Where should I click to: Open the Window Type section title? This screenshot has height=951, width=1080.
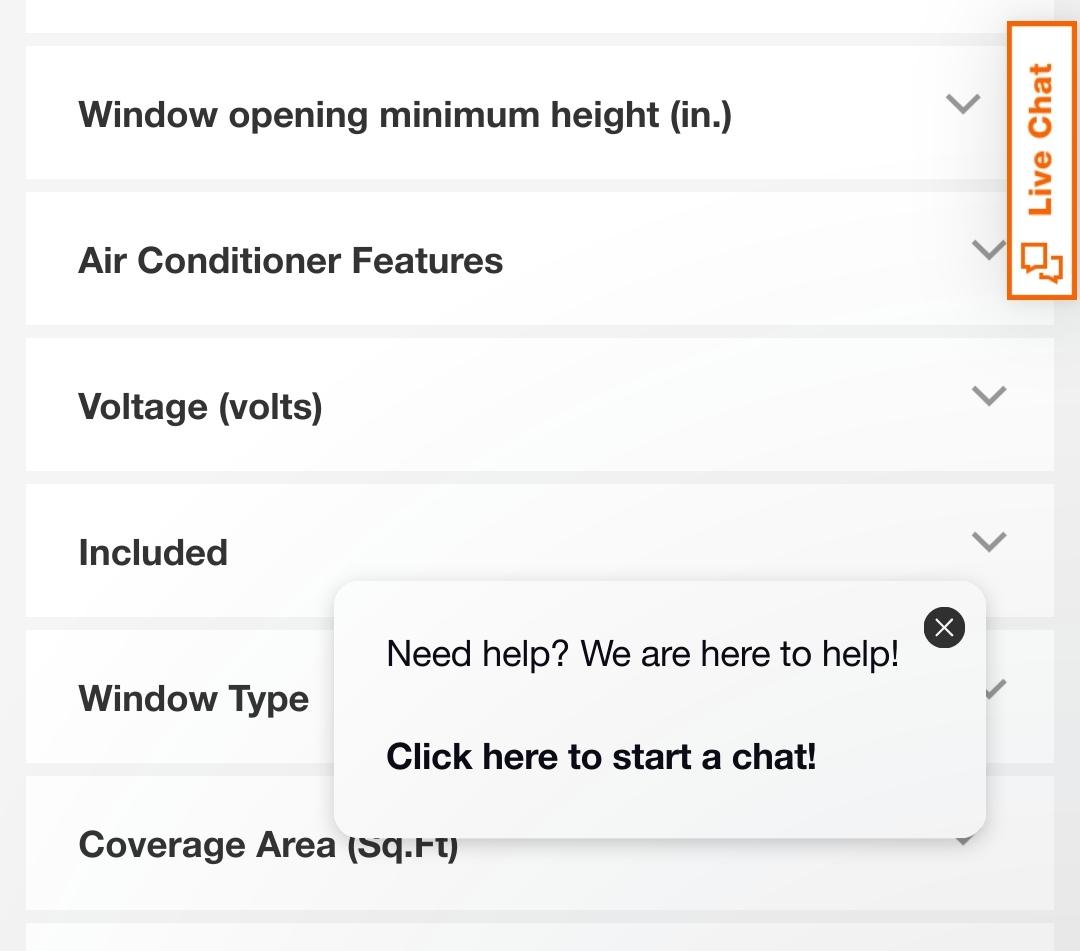pos(193,699)
